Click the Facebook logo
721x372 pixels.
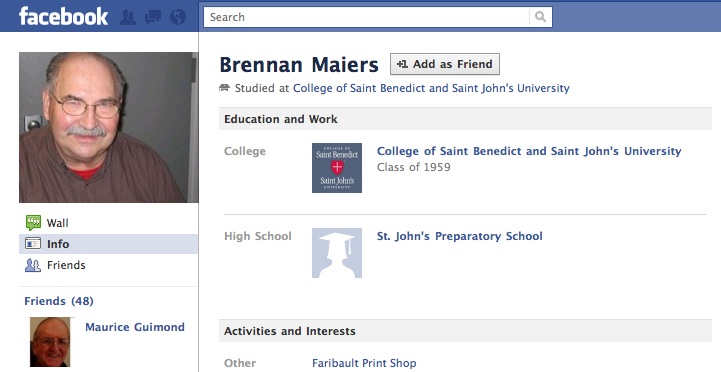pyautogui.click(x=63, y=17)
